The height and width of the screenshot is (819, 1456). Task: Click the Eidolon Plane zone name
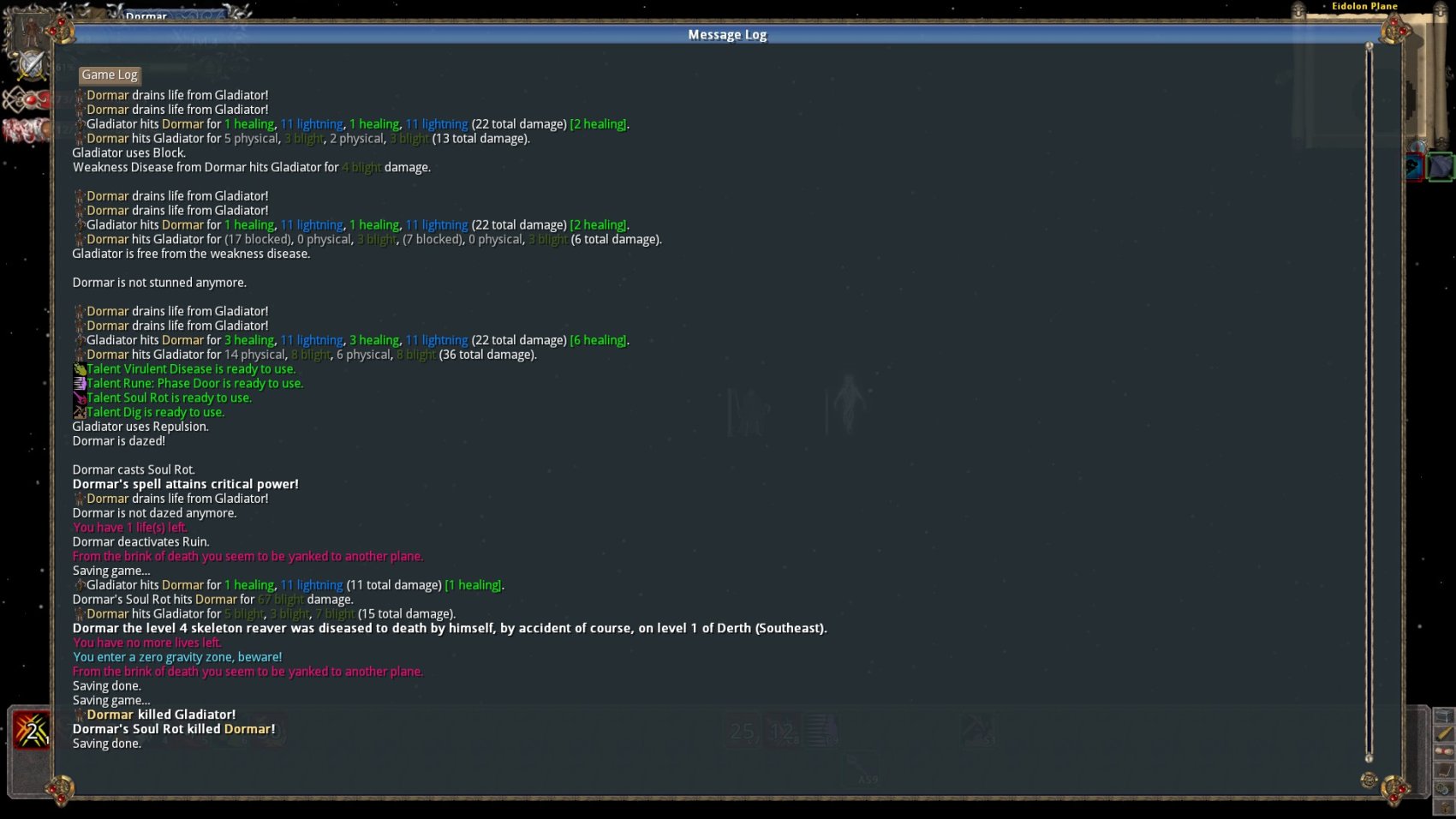point(1364,6)
